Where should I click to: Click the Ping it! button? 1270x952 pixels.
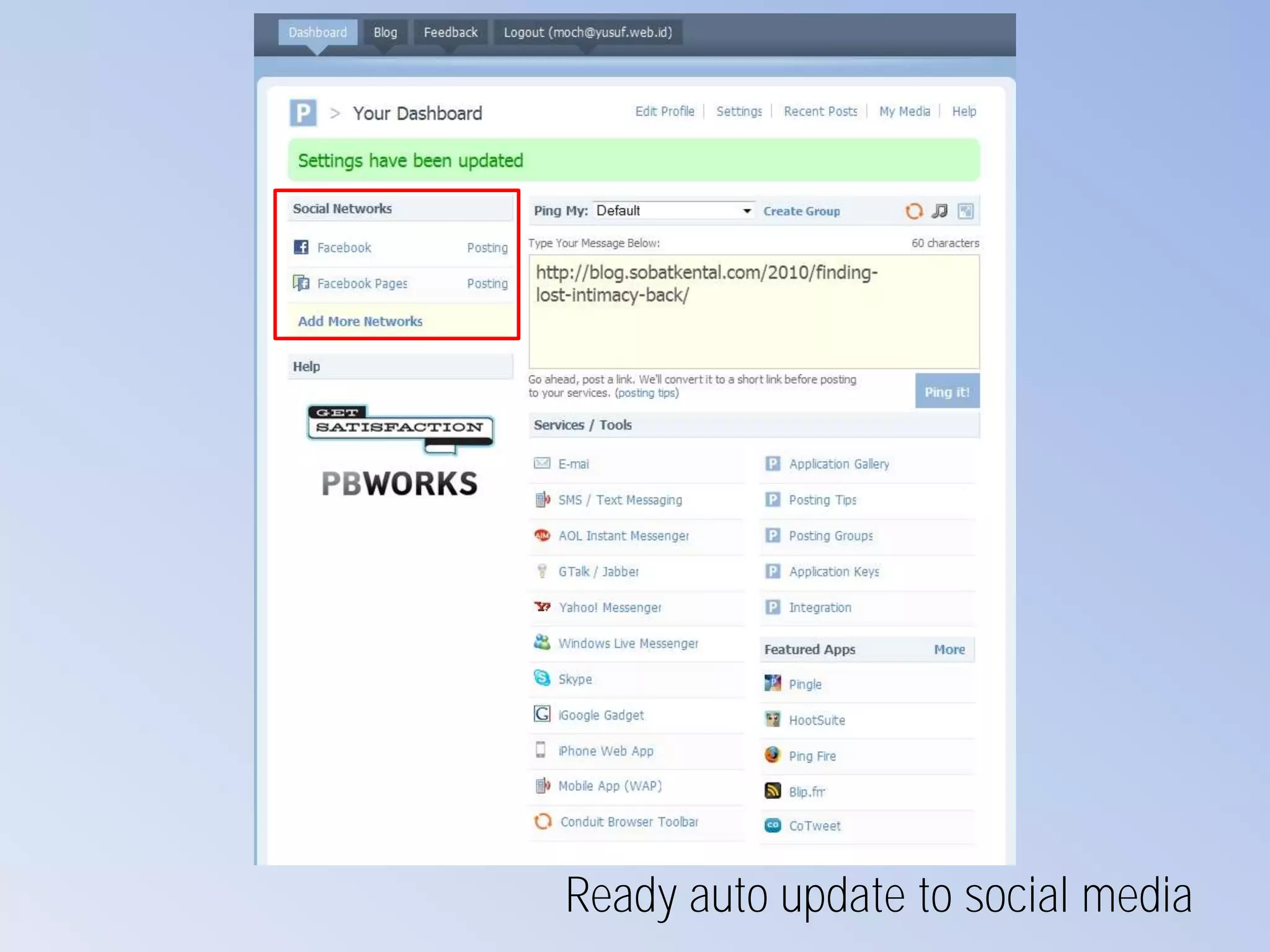[947, 391]
